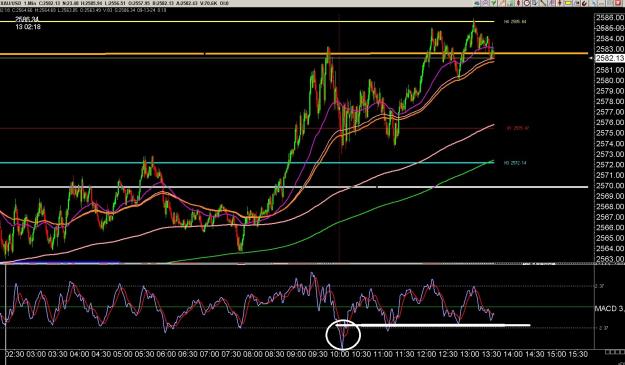This screenshot has height=365, width=625.
Task: Click the 15:30 time axis label
Action: [x=578, y=354]
